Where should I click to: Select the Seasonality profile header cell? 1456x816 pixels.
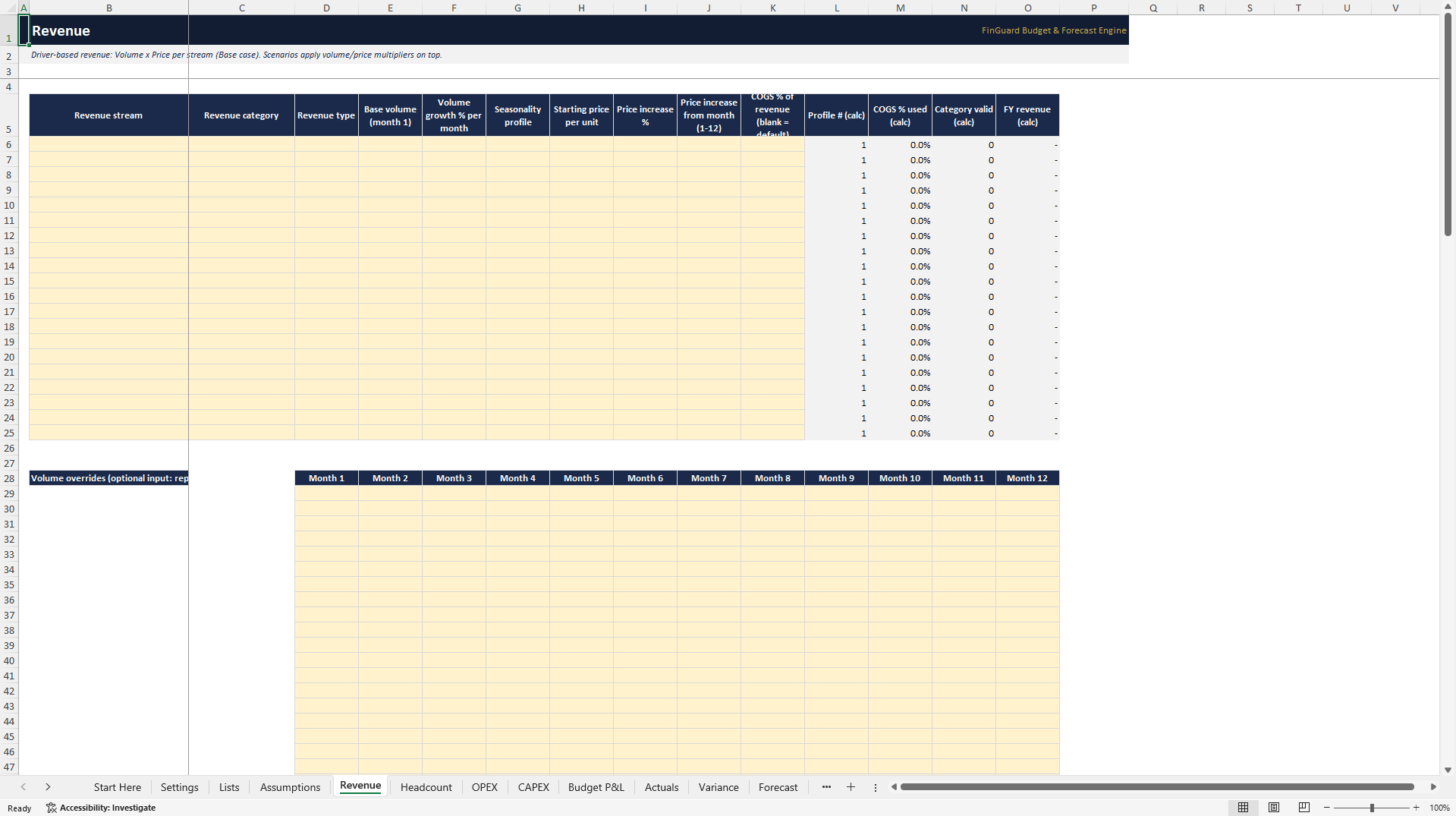pos(518,115)
